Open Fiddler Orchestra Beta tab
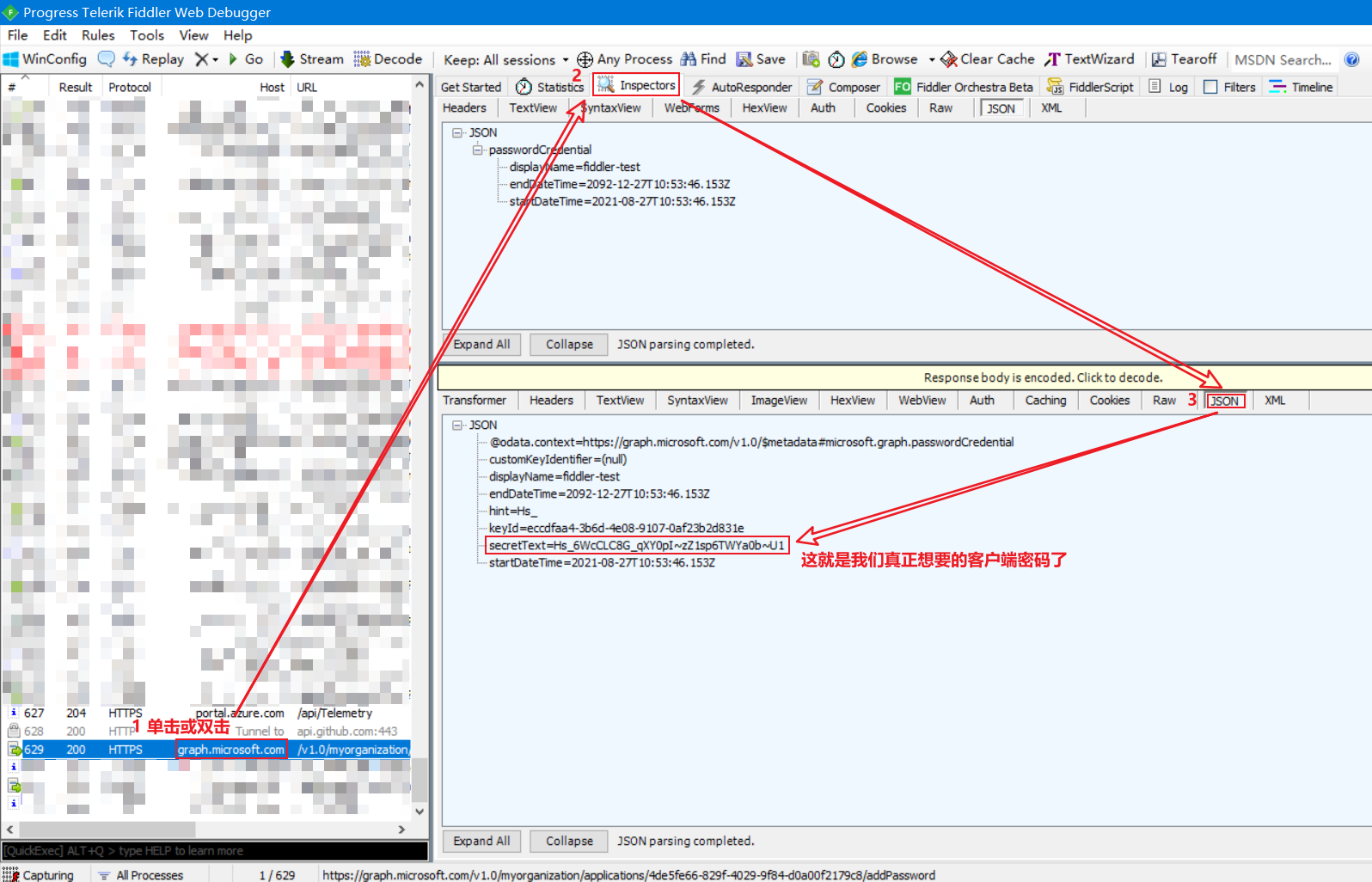Viewport: 1372px width, 882px height. (964, 87)
